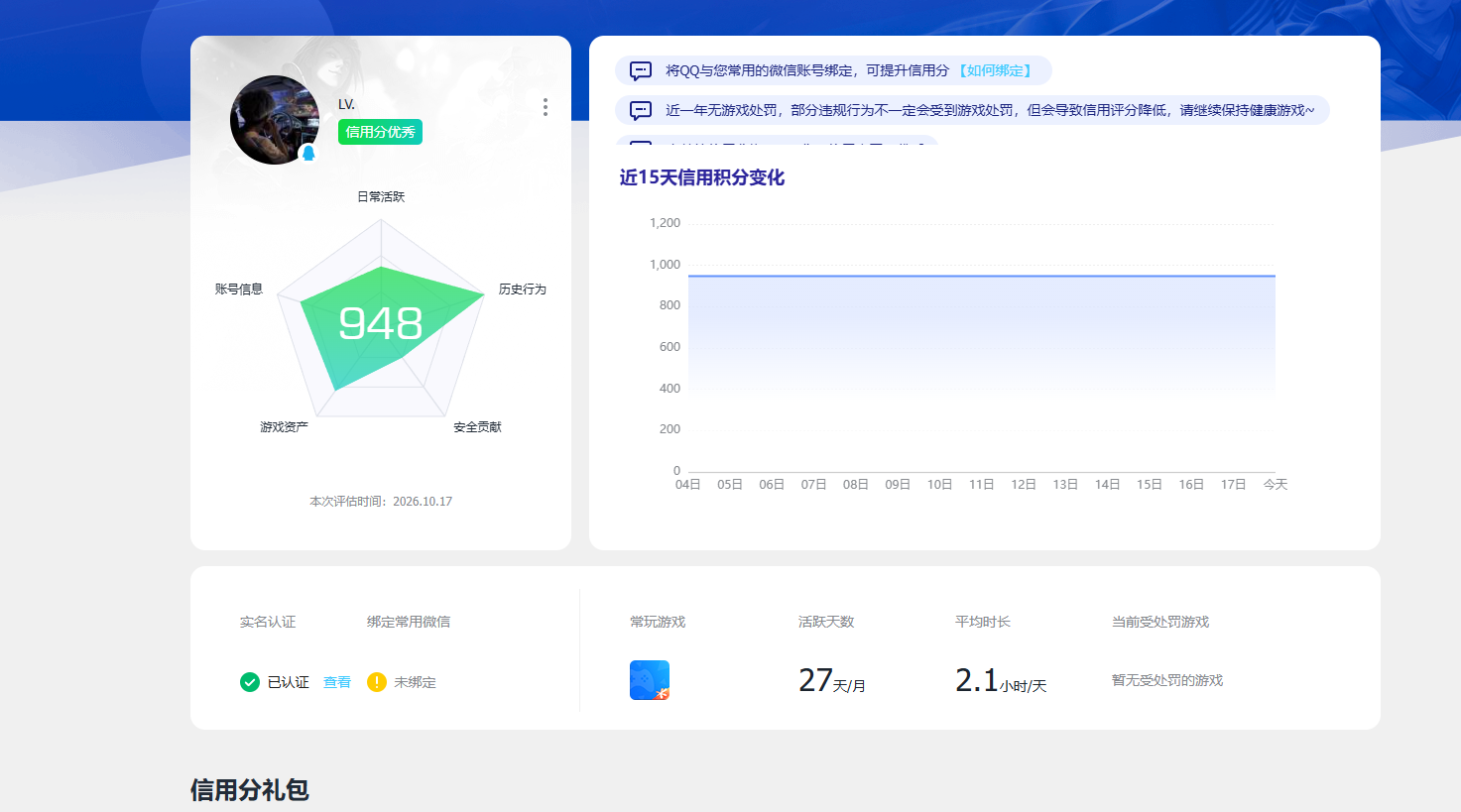Screen dimensions: 1461x812
Task: Click the 查看 link next to 已认证
Action: click(x=337, y=682)
